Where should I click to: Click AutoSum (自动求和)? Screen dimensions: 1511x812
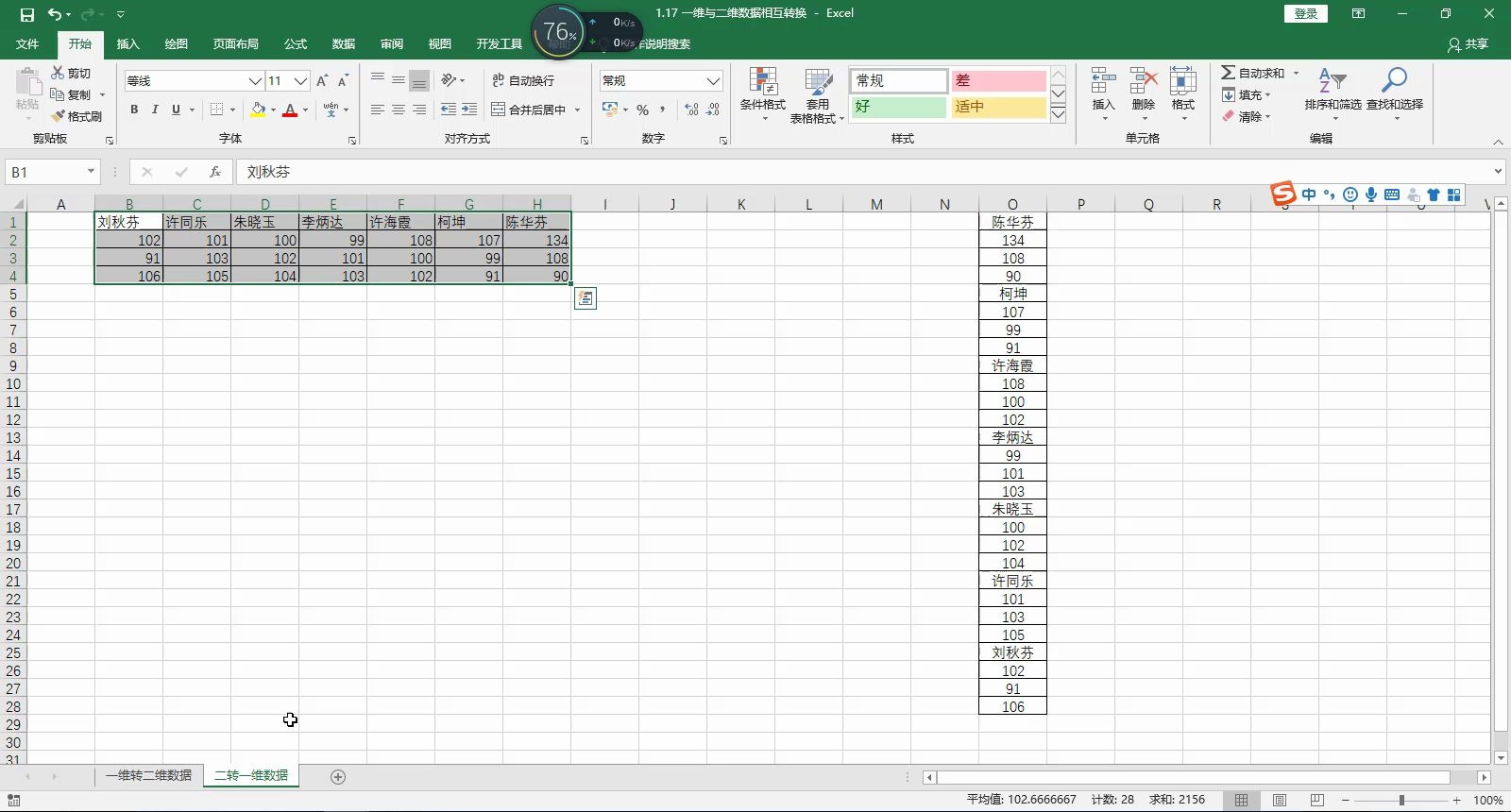pyautogui.click(x=1253, y=73)
